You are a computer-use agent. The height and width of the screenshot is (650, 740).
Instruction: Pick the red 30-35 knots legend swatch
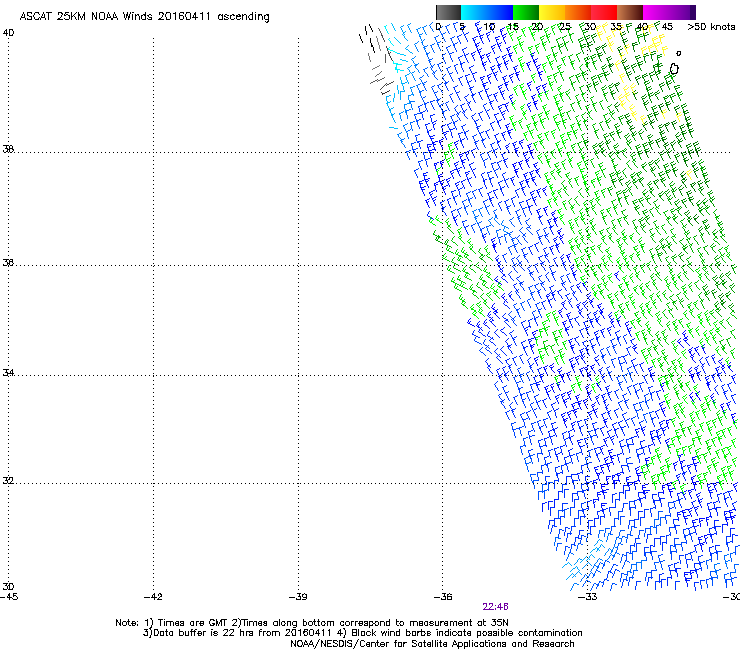coord(604,12)
